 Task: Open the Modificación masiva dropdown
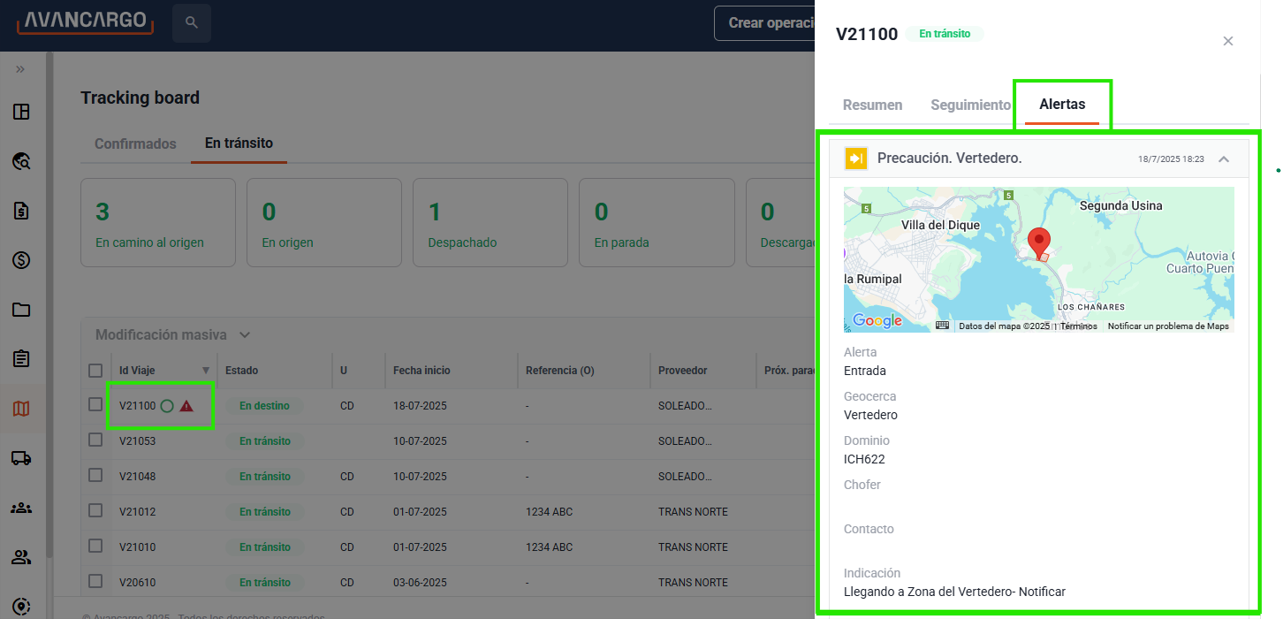click(172, 335)
